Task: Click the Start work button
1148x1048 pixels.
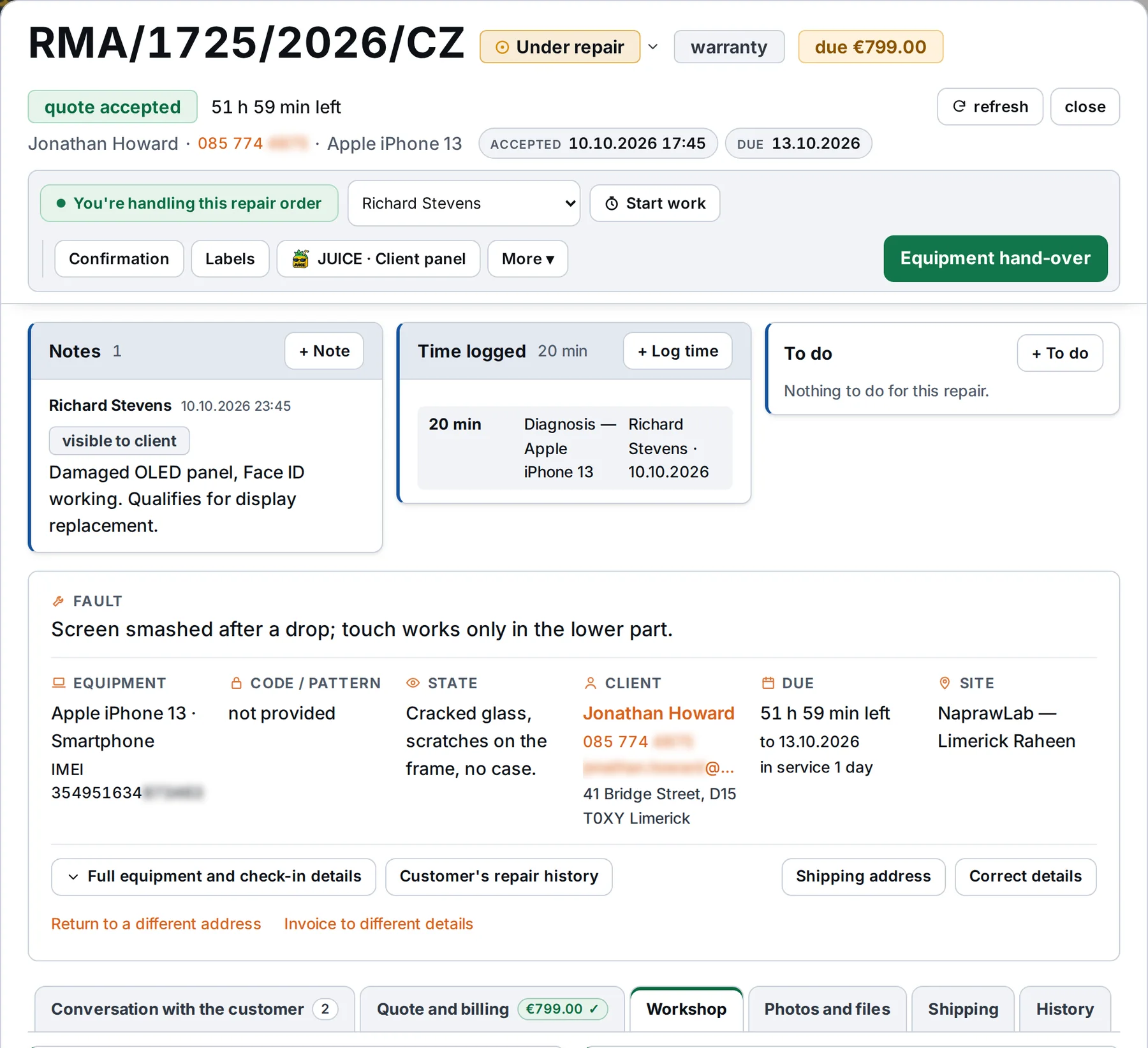Action: (x=654, y=203)
